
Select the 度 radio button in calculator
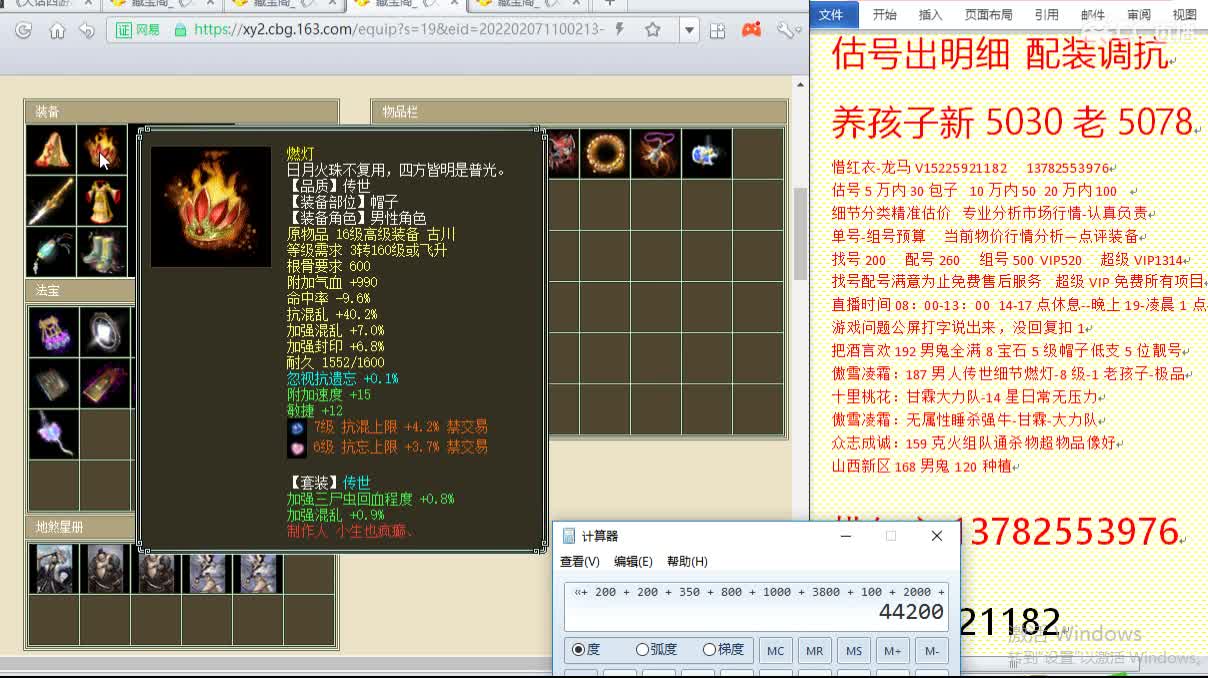coord(587,650)
